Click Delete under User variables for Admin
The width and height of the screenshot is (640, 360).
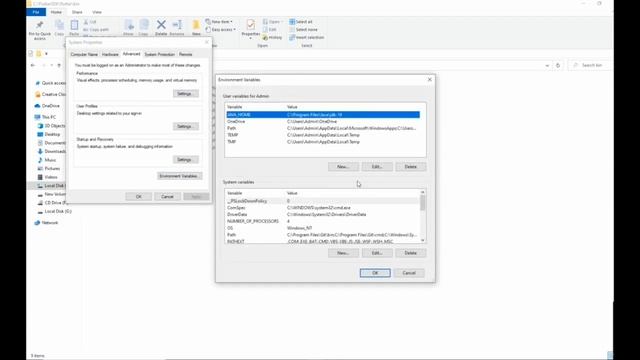tap(411, 167)
